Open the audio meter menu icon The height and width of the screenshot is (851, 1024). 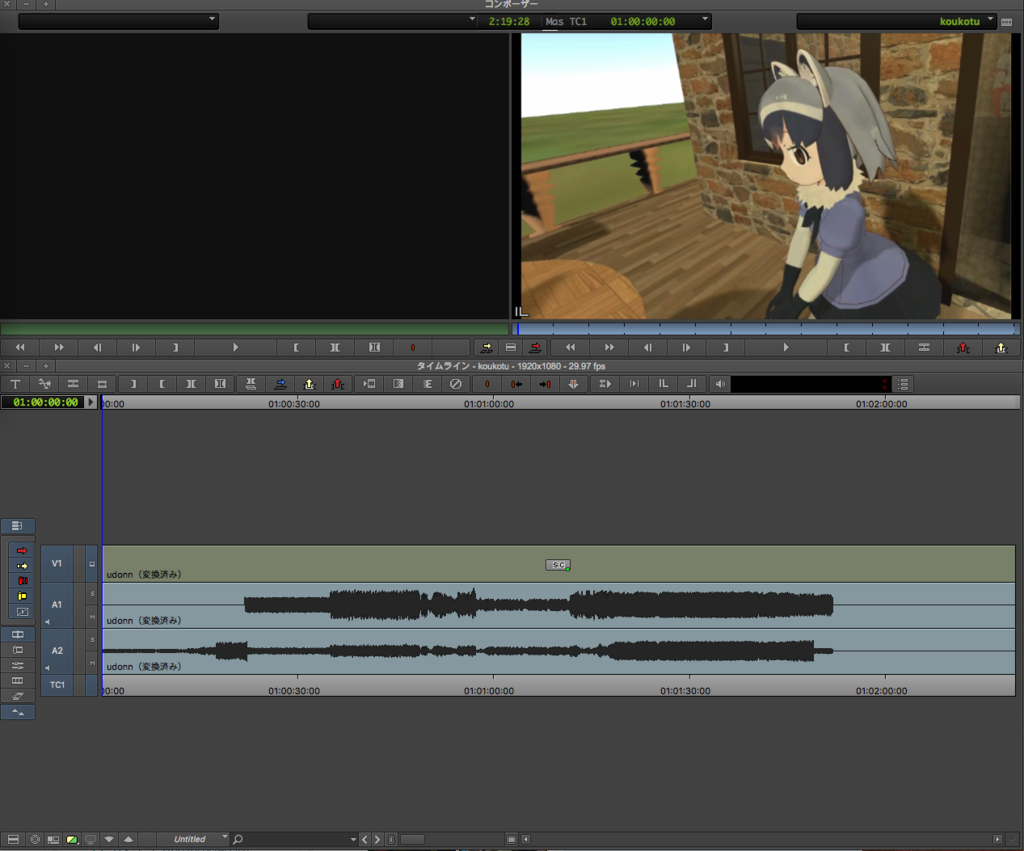pos(903,384)
